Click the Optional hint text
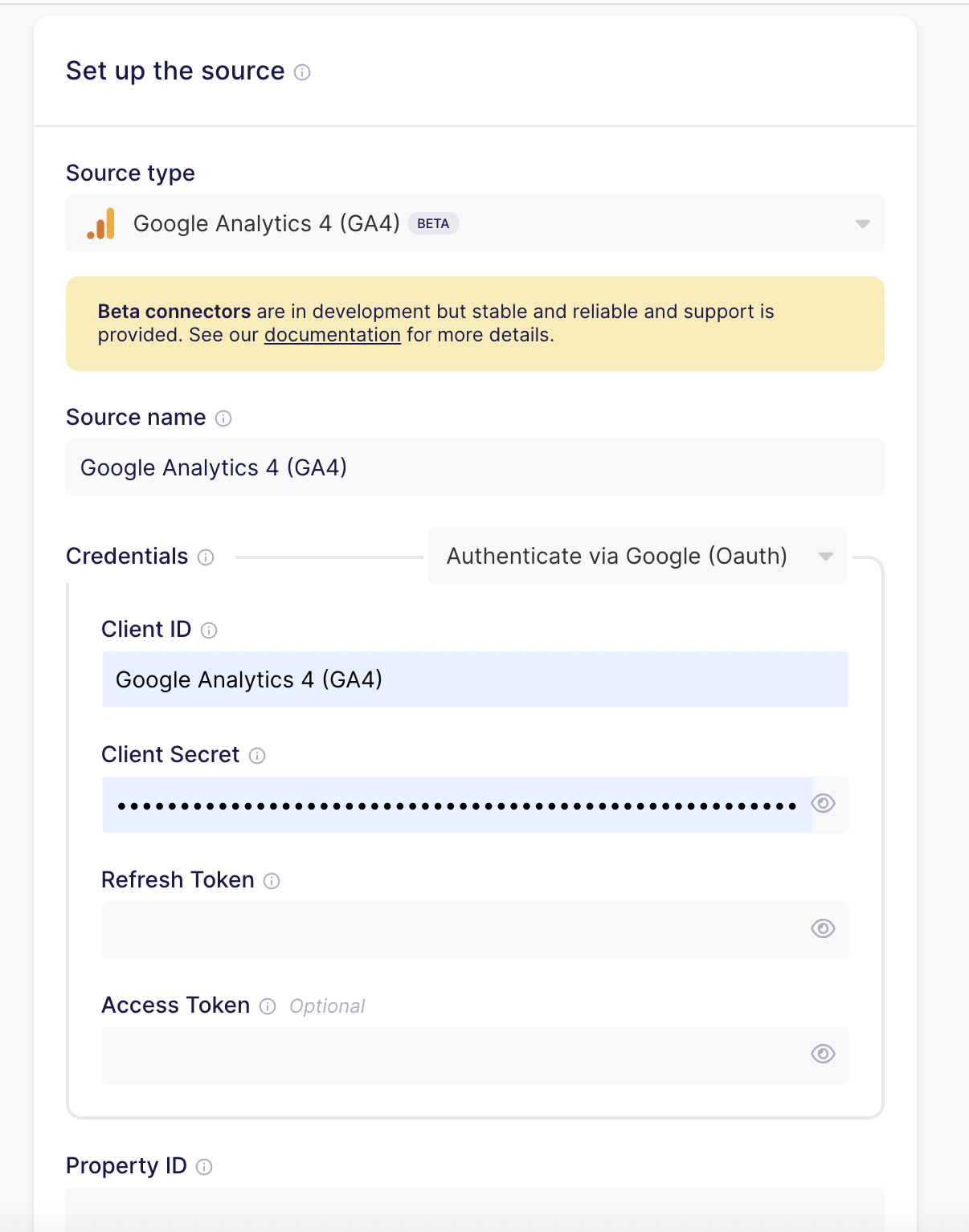 [x=327, y=1006]
